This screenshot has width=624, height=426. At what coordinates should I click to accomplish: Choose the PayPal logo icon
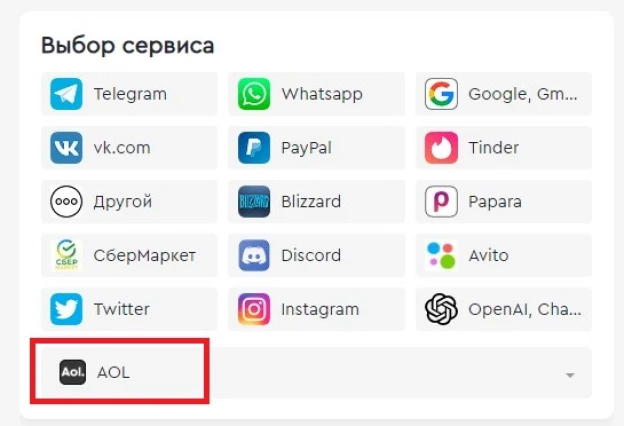254,148
